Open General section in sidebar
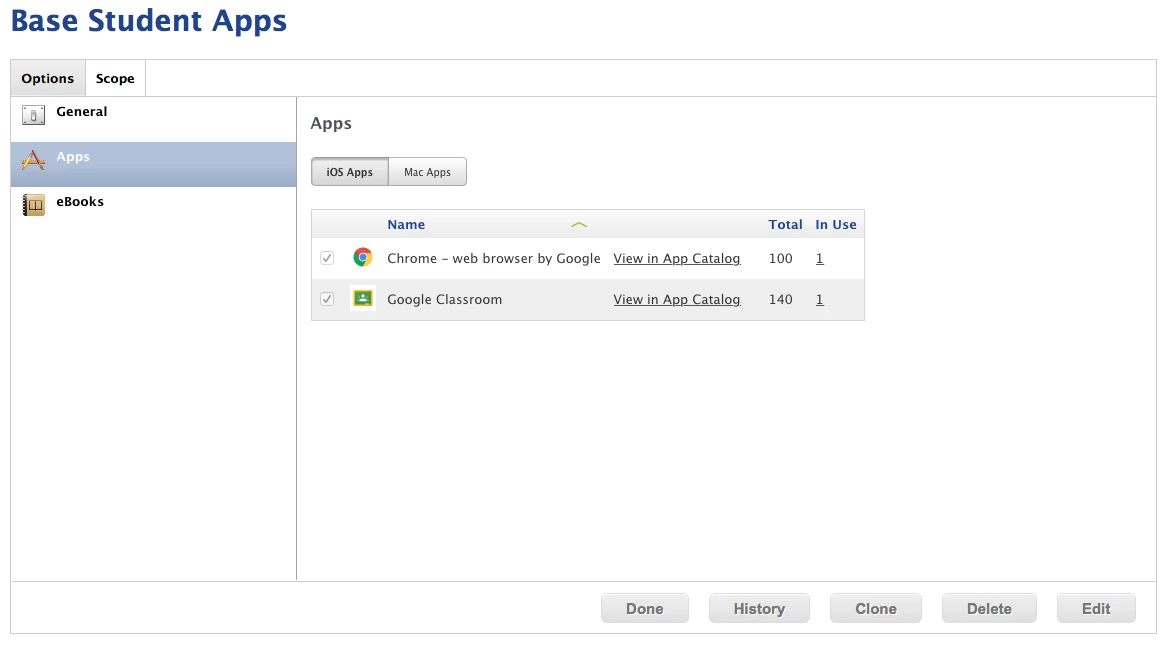This screenshot has width=1170, height=650. (154, 119)
